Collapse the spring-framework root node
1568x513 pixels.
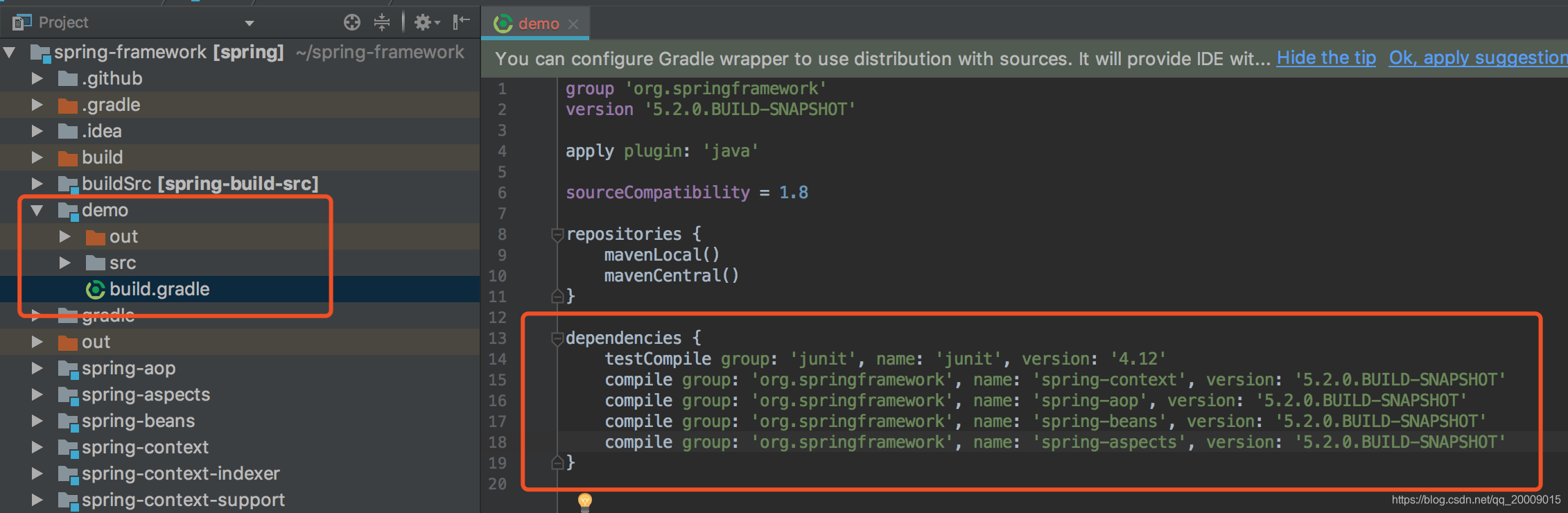(x=10, y=52)
